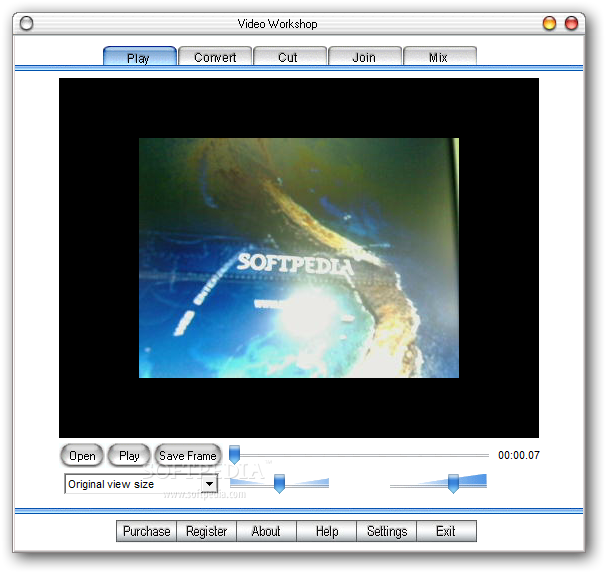Select the Cut tab
This screenshot has height=573, width=606.
[290, 56]
